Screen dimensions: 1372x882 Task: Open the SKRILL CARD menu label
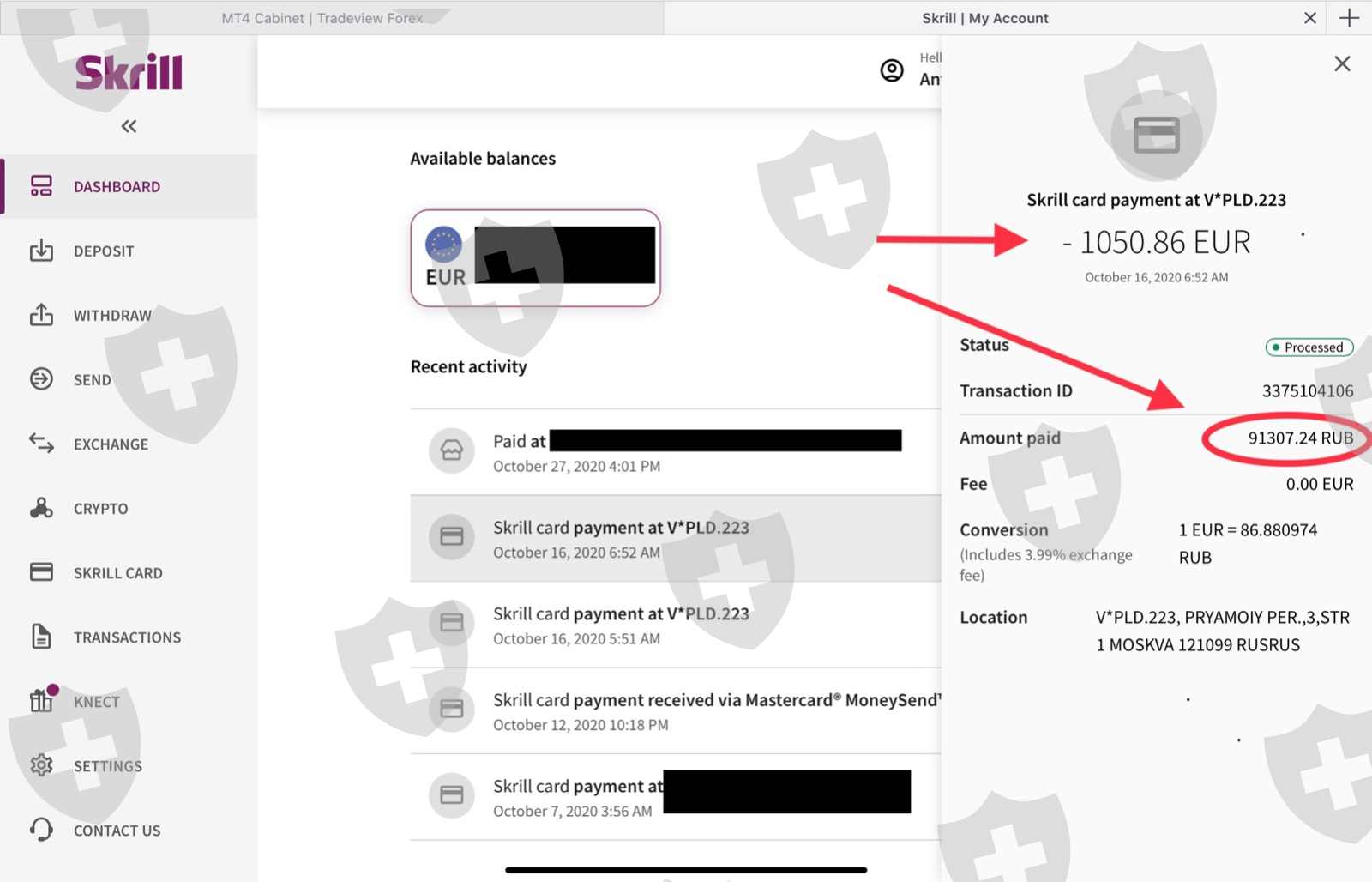coord(117,573)
